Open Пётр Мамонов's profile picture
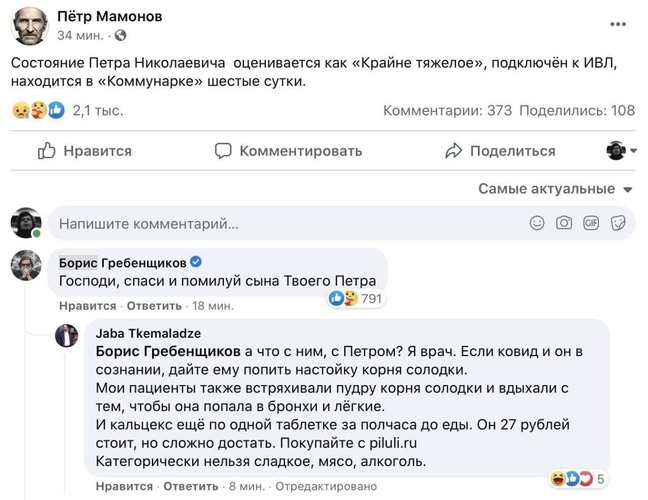The height and width of the screenshot is (500, 648). click(27, 29)
